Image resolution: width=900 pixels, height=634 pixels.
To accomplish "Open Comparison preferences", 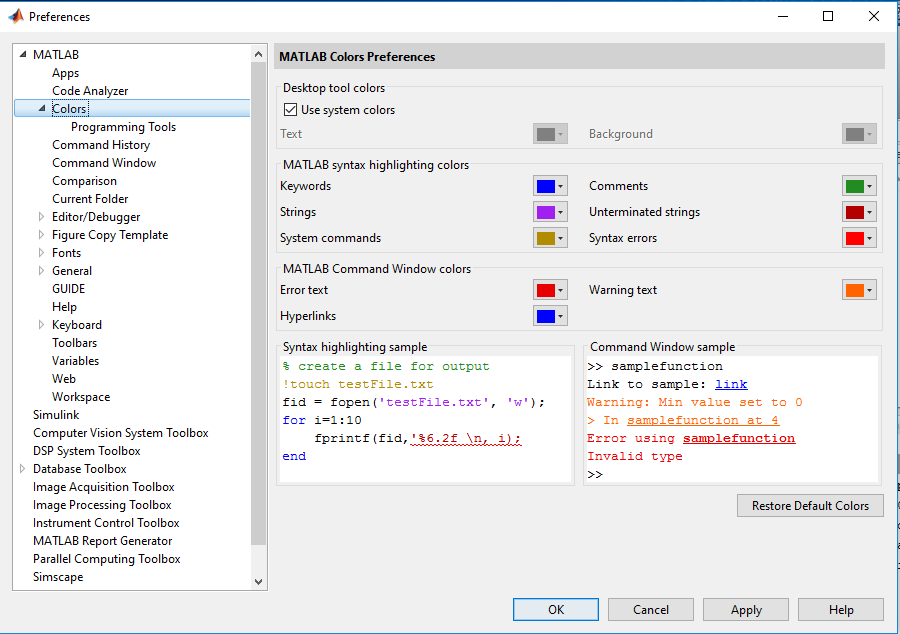I will pyautogui.click(x=84, y=181).
